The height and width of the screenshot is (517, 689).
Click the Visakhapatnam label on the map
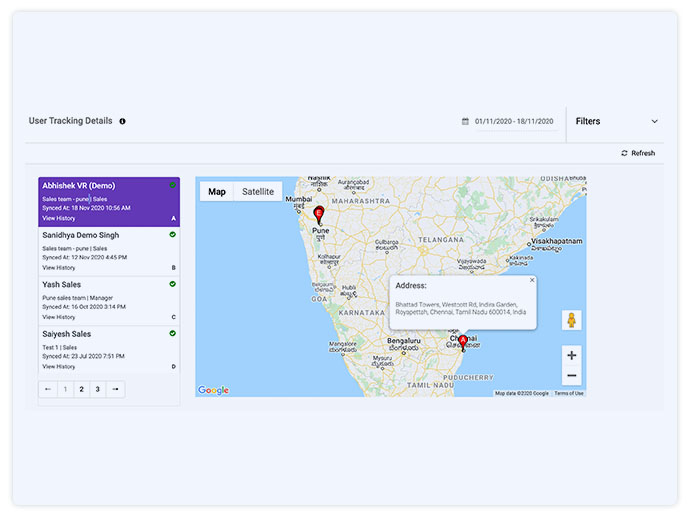(557, 241)
